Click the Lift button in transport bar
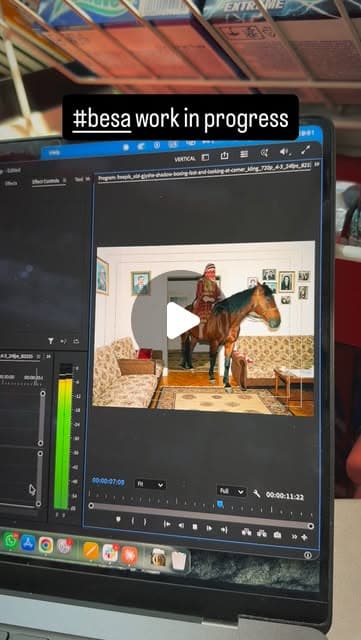Screen dimensions: 361x640 point(246,531)
